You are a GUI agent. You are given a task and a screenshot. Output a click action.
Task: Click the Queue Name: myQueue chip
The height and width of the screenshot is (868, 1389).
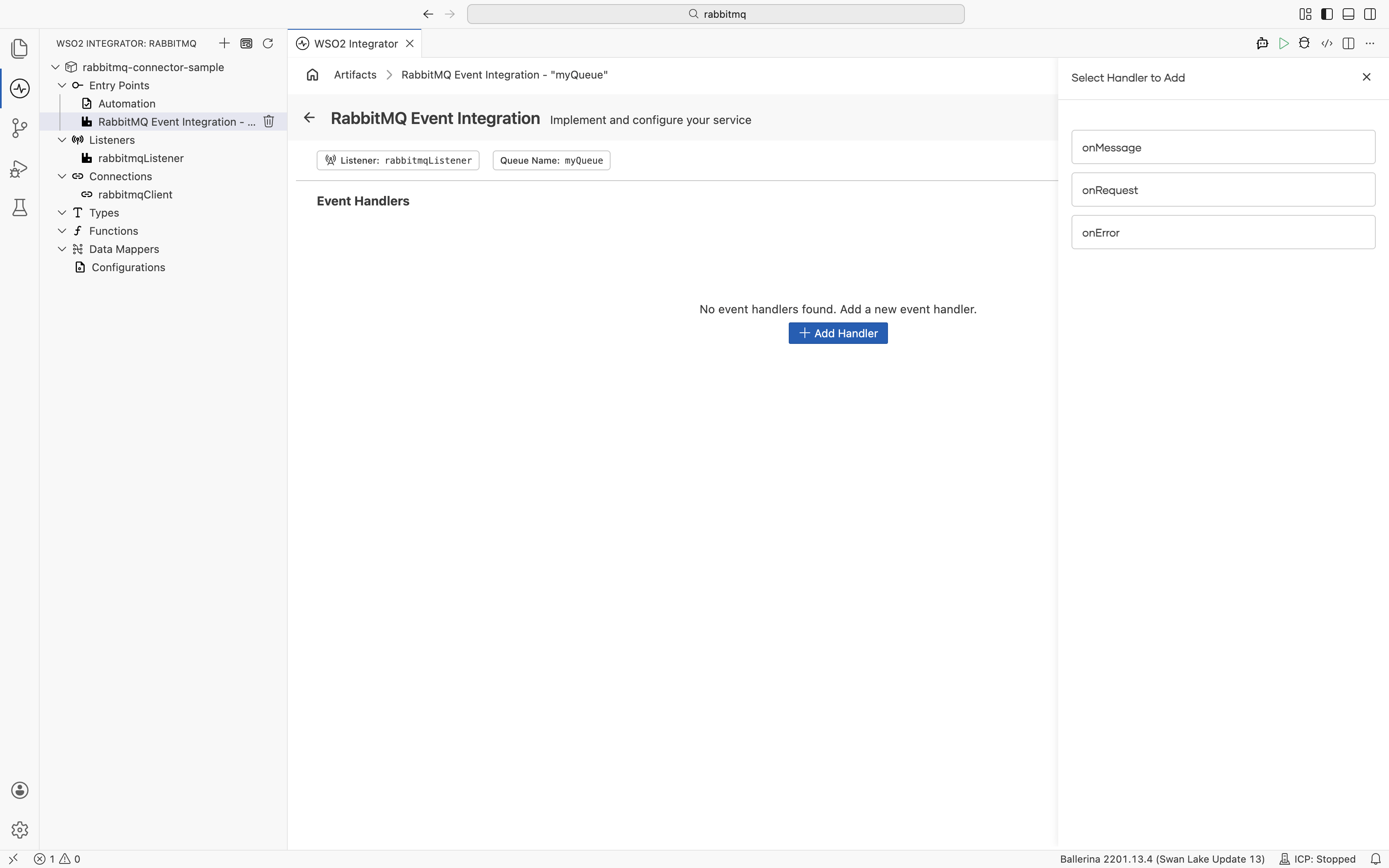tap(551, 160)
